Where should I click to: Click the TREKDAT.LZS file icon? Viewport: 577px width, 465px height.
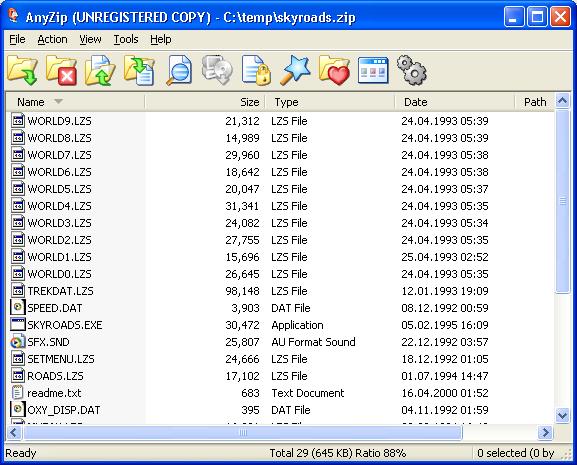(18, 291)
